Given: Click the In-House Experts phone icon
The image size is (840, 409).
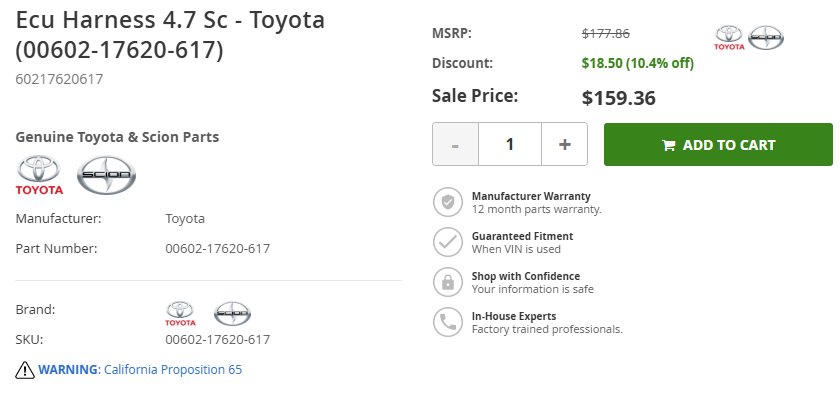Looking at the screenshot, I should 447,322.
